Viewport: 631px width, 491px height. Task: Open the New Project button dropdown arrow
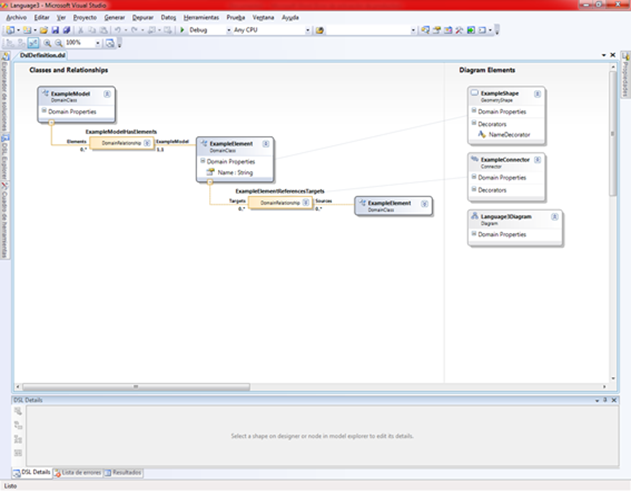(x=18, y=30)
